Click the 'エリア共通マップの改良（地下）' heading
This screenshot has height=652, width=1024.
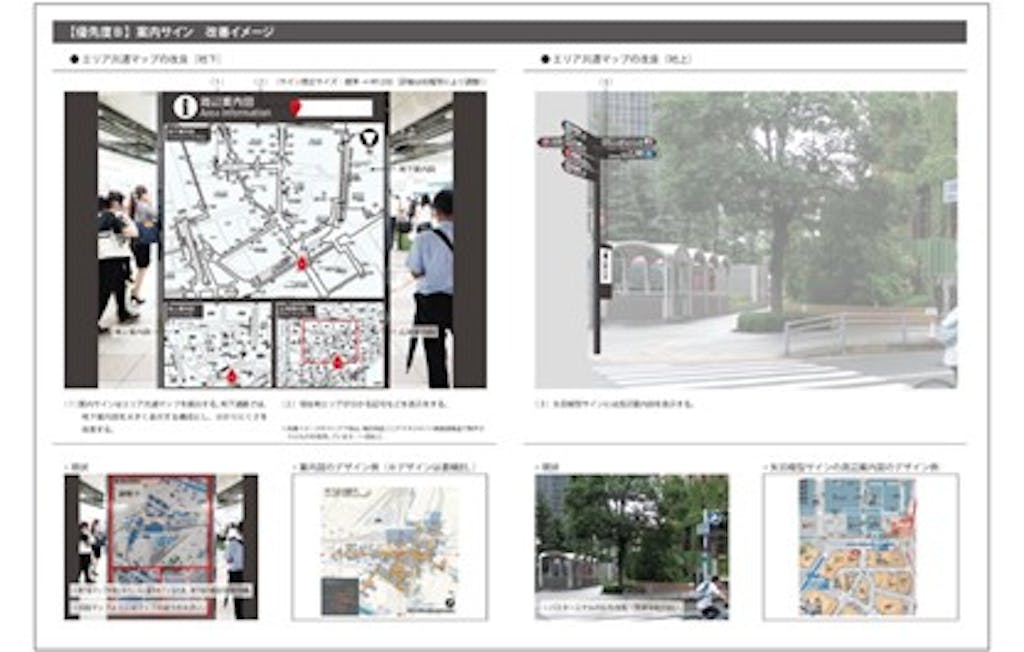coord(145,60)
